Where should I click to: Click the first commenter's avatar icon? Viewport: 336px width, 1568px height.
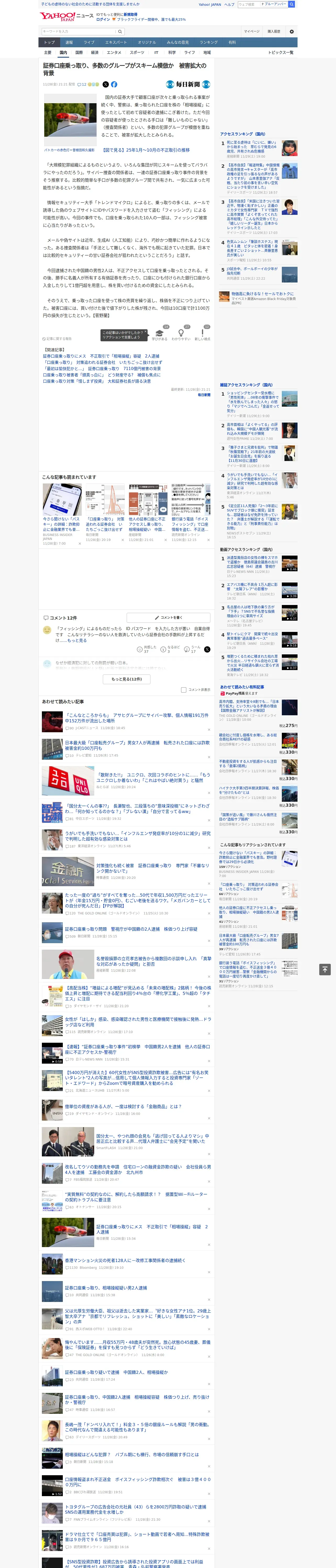pos(47,631)
